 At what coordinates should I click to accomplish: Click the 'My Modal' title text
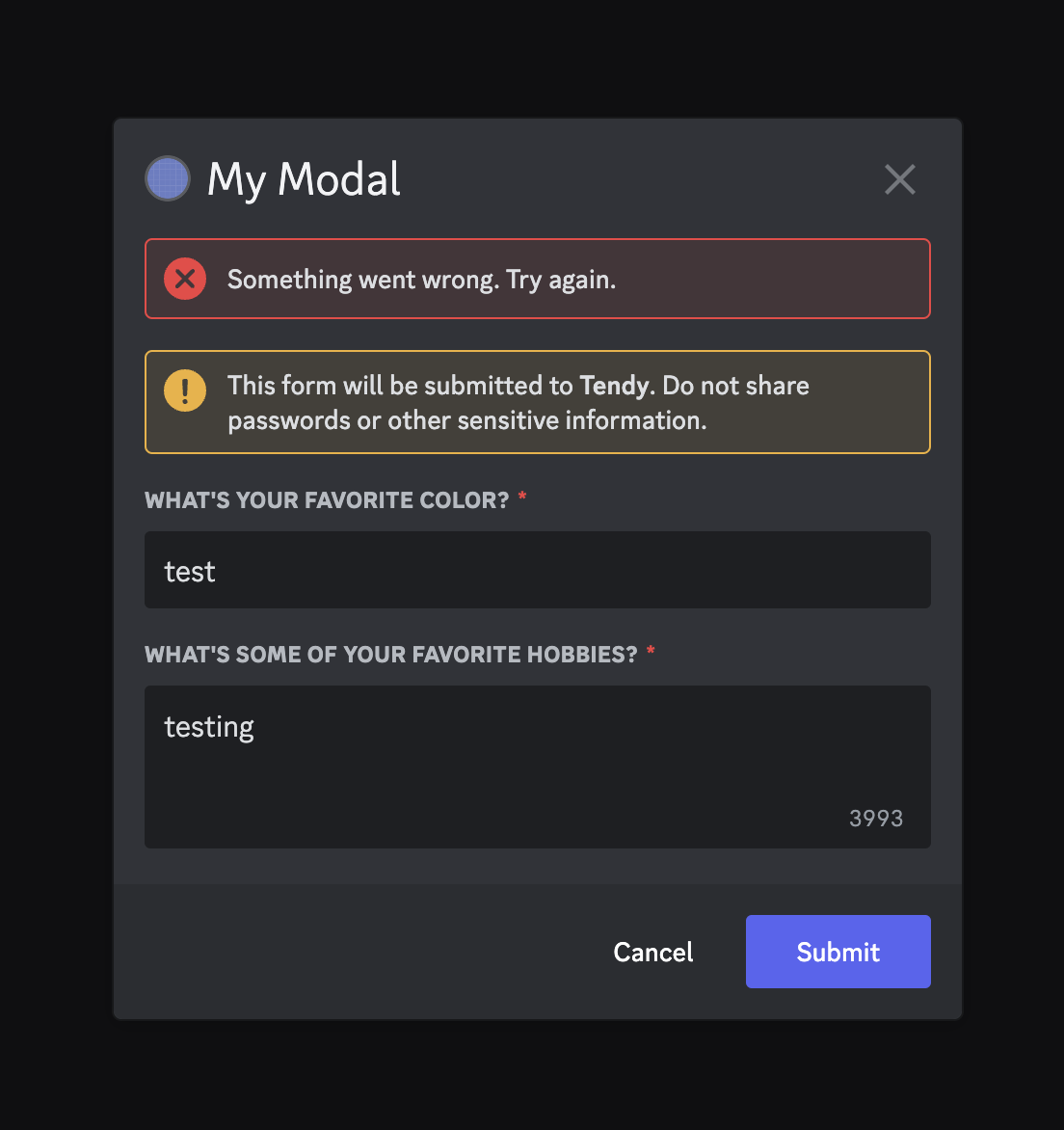tap(304, 179)
